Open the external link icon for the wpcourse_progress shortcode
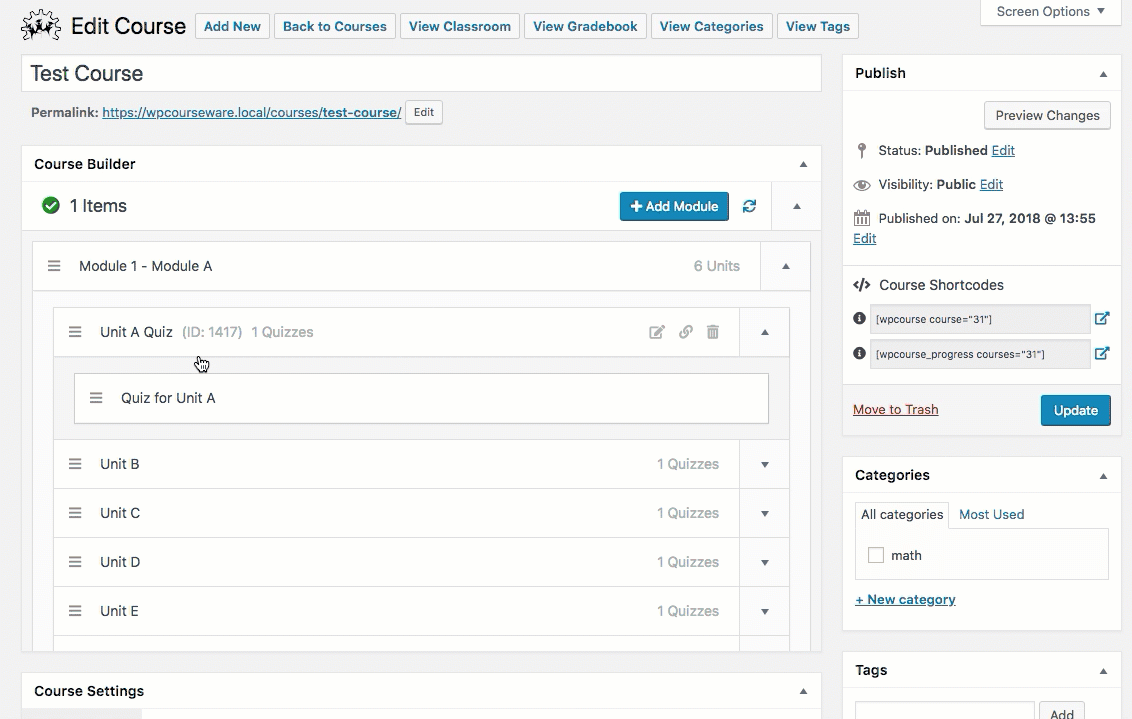Screen dimensions: 1132x719 click(x=1102, y=353)
